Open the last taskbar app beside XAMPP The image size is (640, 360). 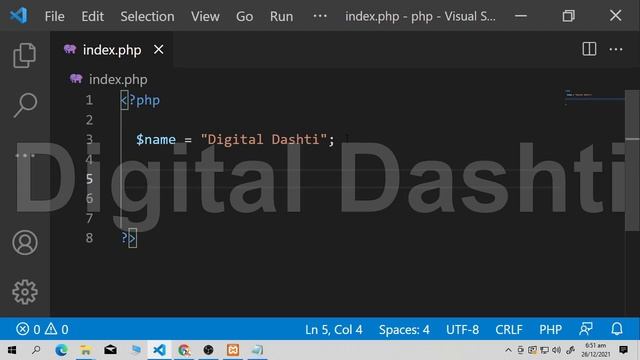pos(258,350)
